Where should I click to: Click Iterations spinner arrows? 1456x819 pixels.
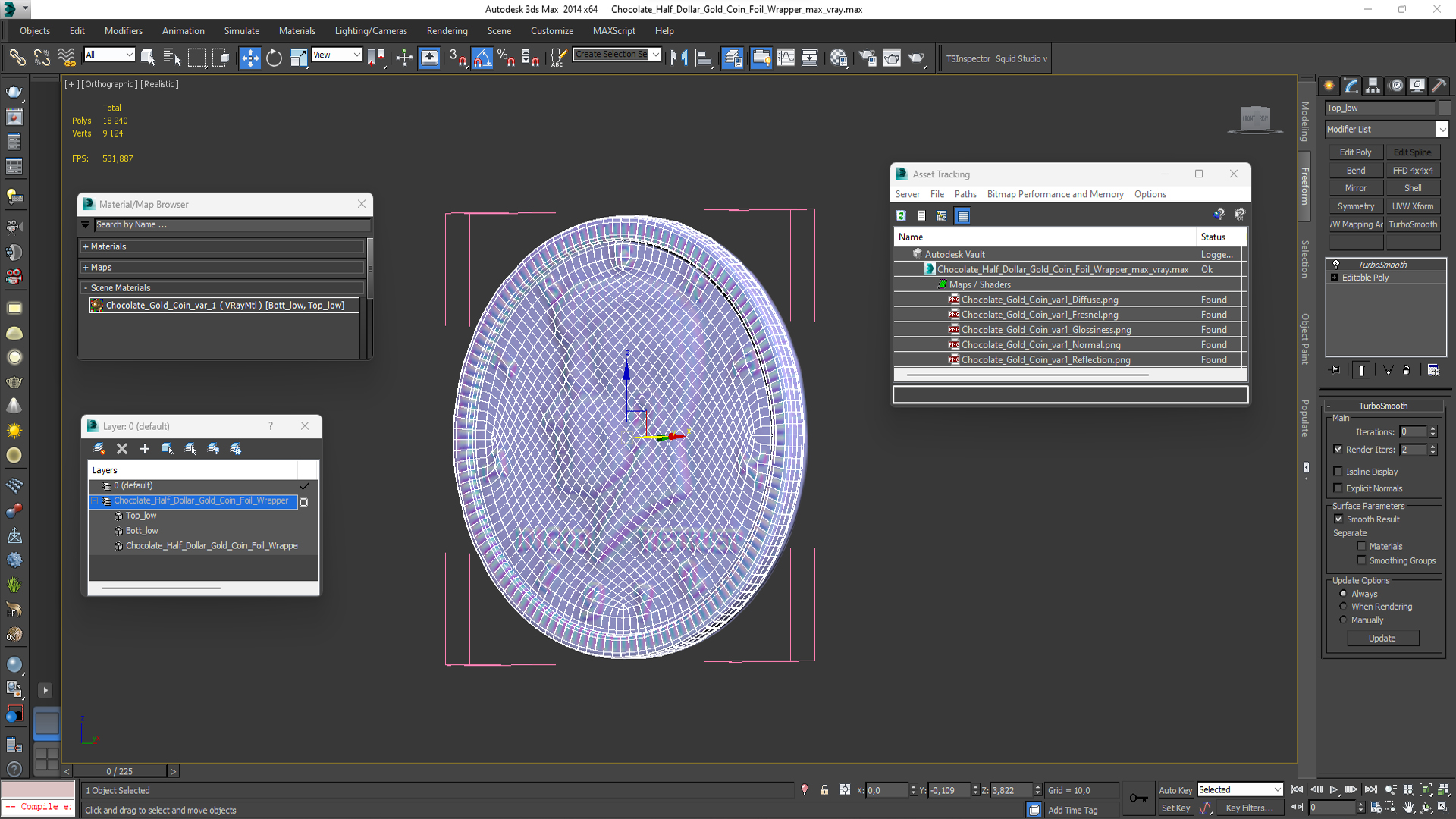click(1432, 431)
